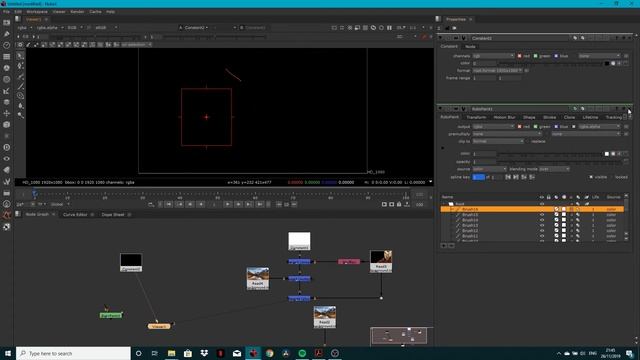
Task: Open the blending mode dropdown
Action: [554, 169]
